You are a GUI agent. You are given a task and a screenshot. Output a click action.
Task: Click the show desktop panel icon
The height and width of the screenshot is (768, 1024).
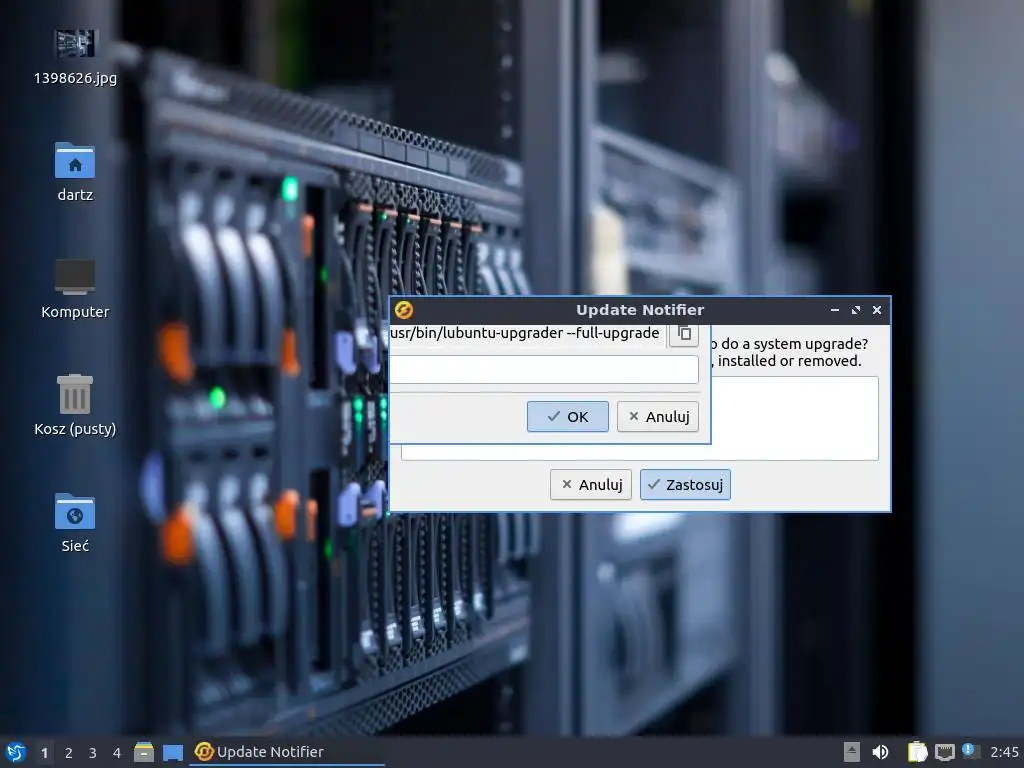[172, 752]
